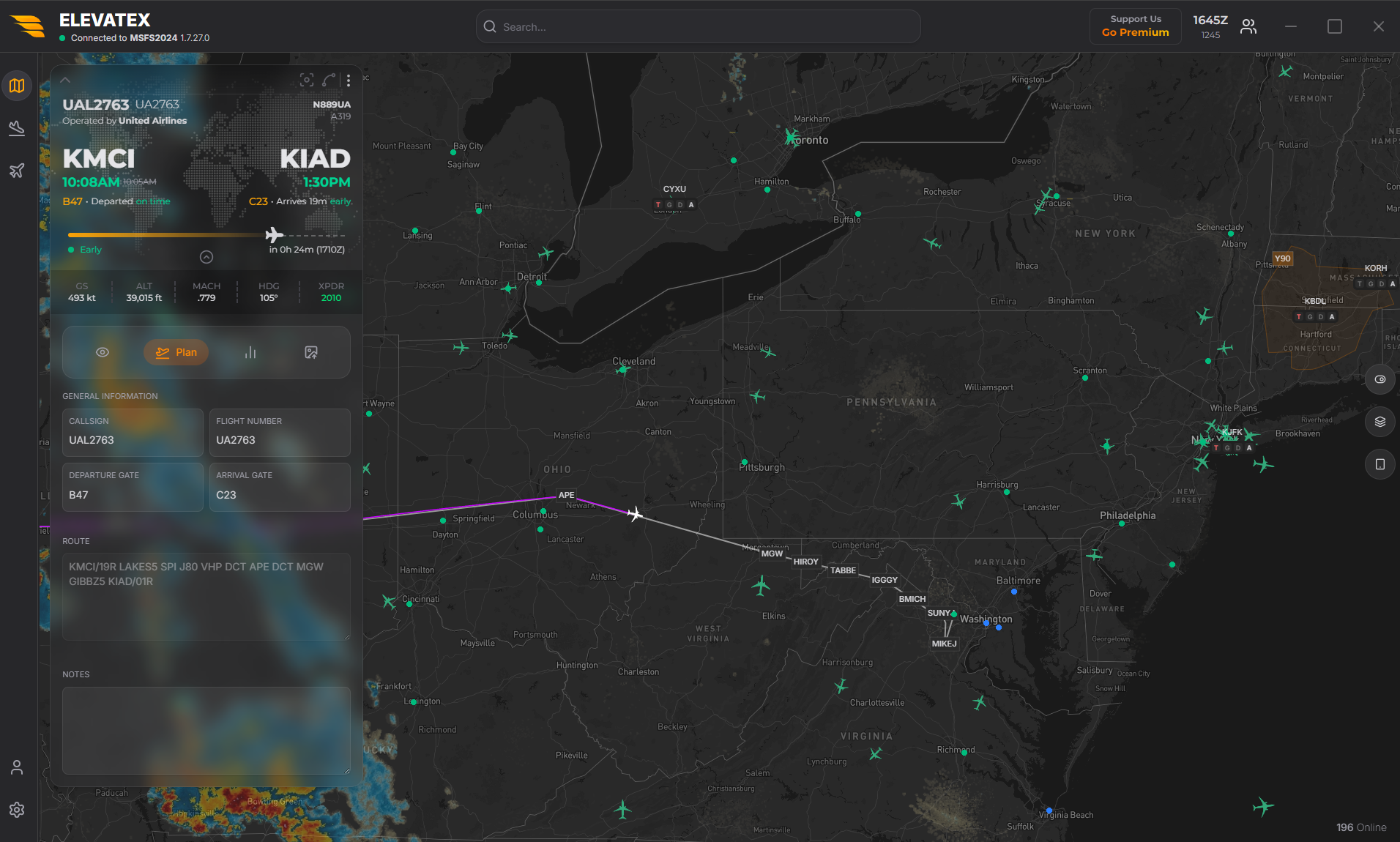1400x842 pixels.
Task: Switch to the image gallery tab
Action: (311, 352)
